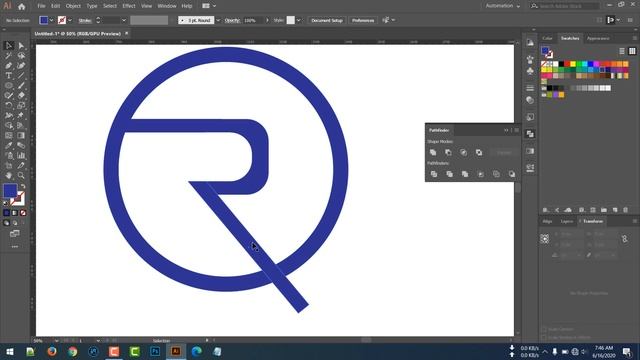Select the Eraser tool

[21, 96]
